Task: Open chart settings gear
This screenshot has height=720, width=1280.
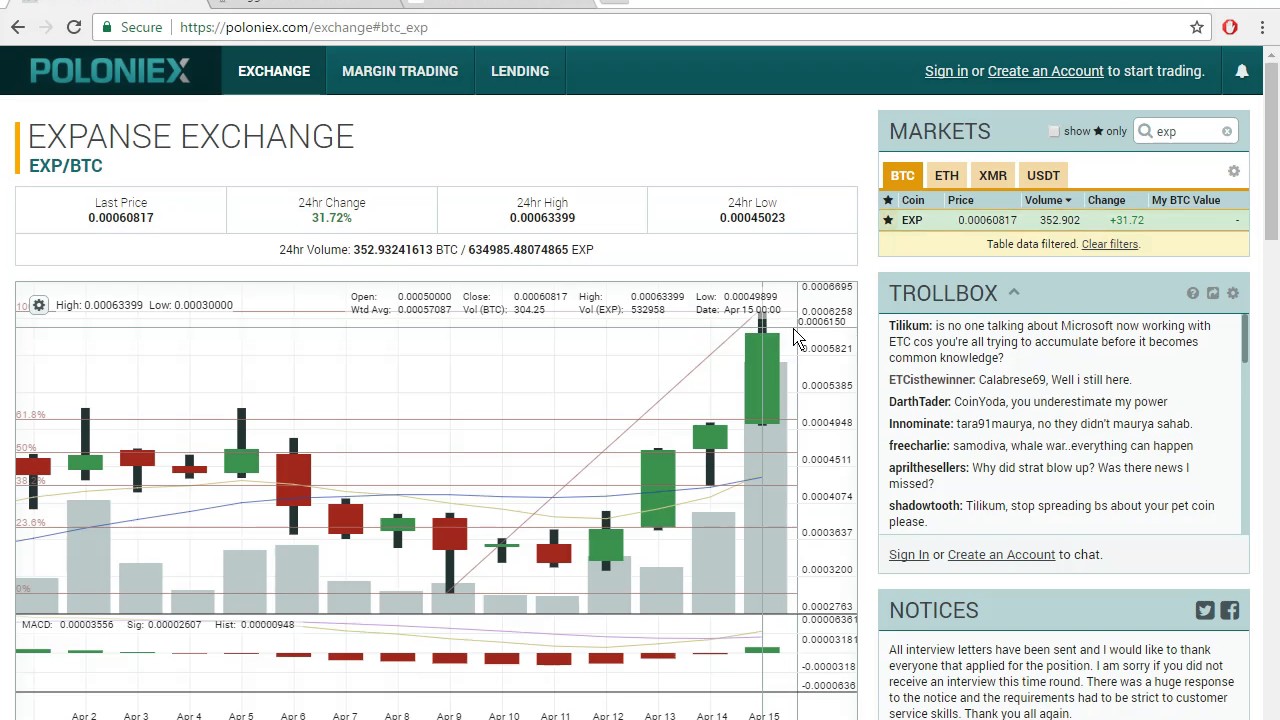Action: [x=39, y=305]
